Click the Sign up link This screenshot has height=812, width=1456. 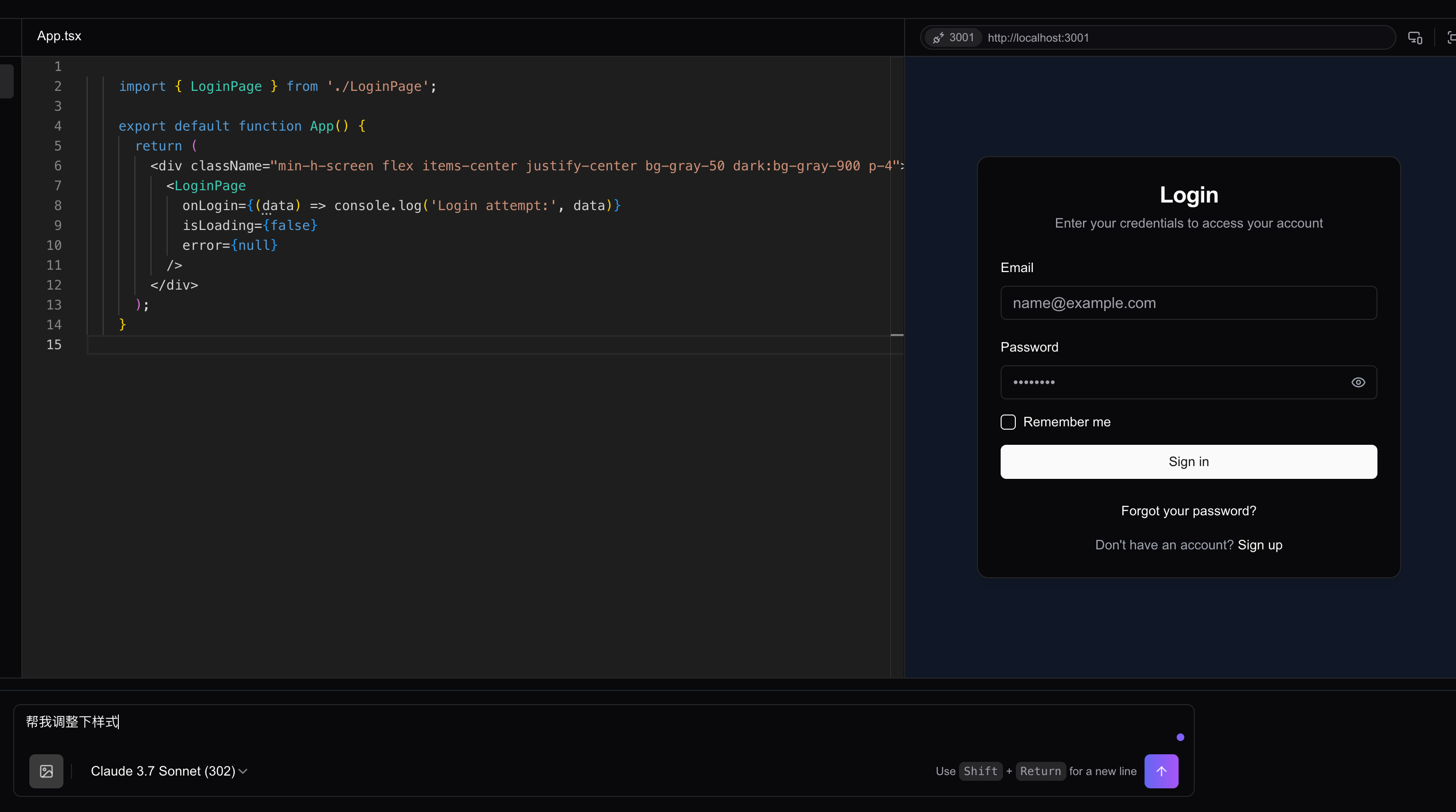coord(1259,545)
